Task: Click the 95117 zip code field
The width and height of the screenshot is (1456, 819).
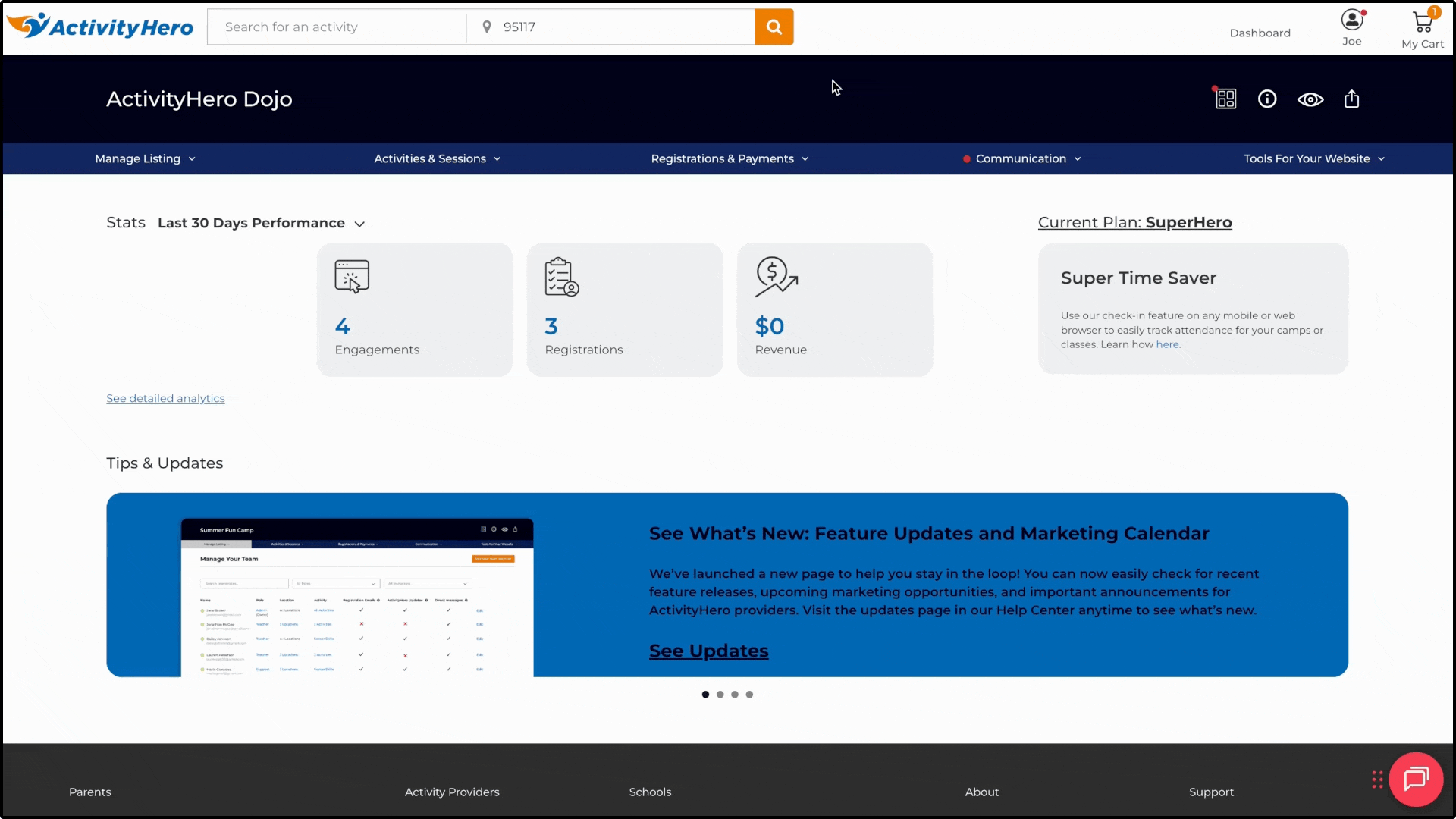Action: pos(610,27)
